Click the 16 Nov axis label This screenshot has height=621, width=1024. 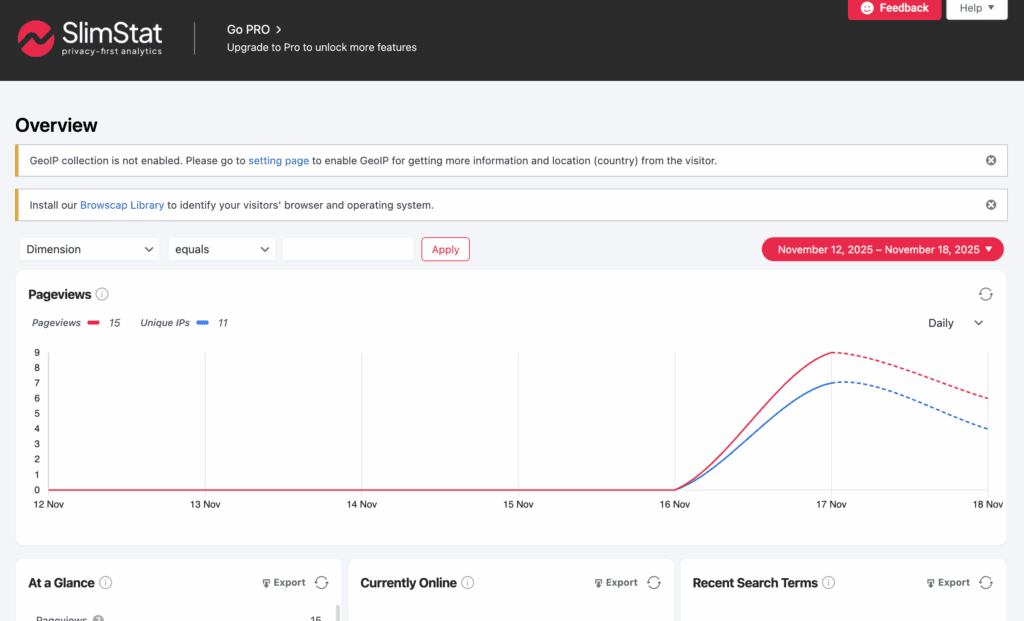coord(675,504)
